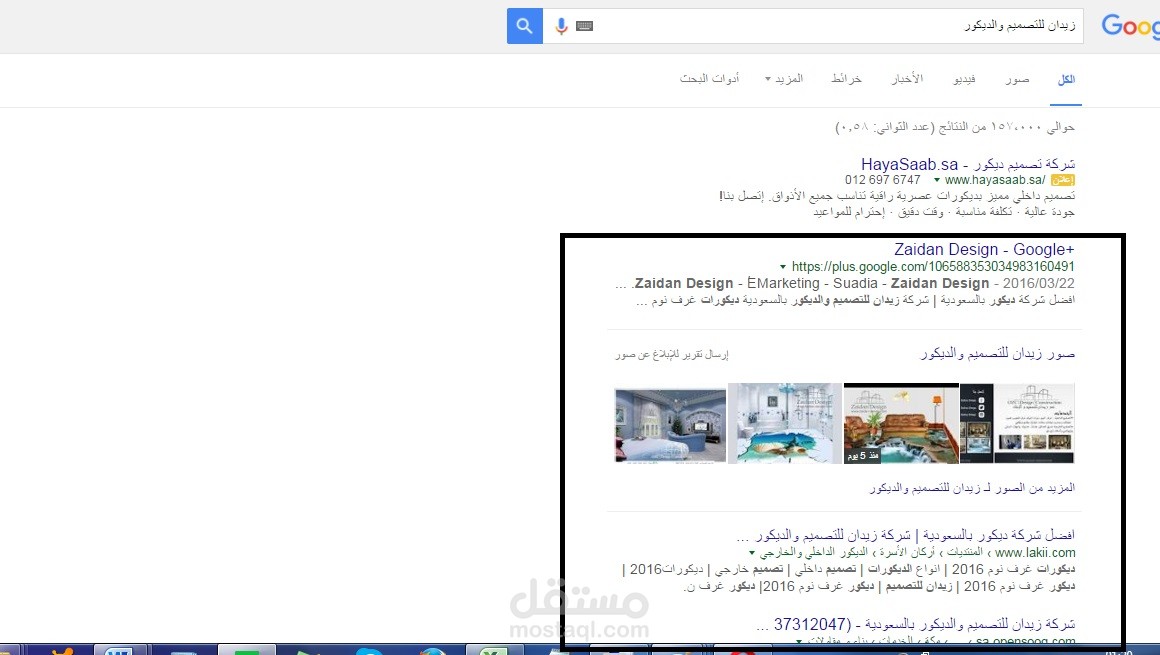1160x655 pixels.
Task: Focus the search box containing زيدان للتصميم والديكور
Action: coord(813,26)
